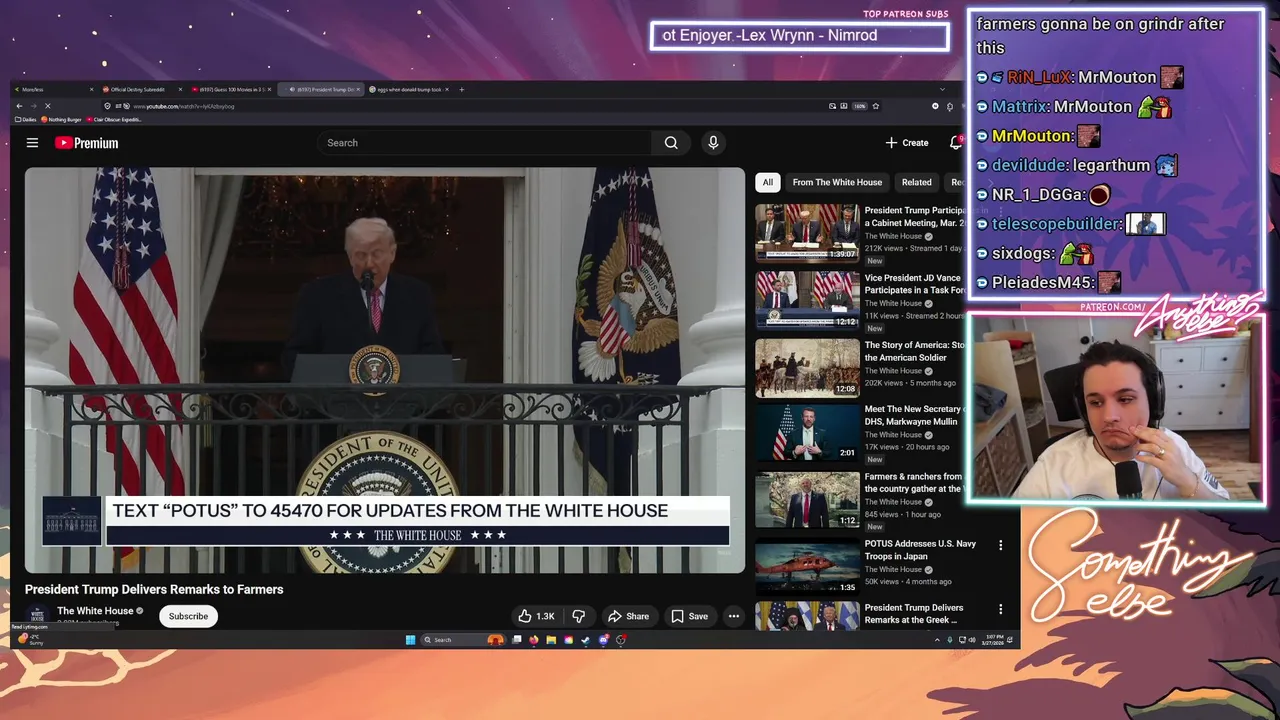The image size is (1280, 720).
Task: Go to the YouTube Premium home logo
Action: [86, 143]
